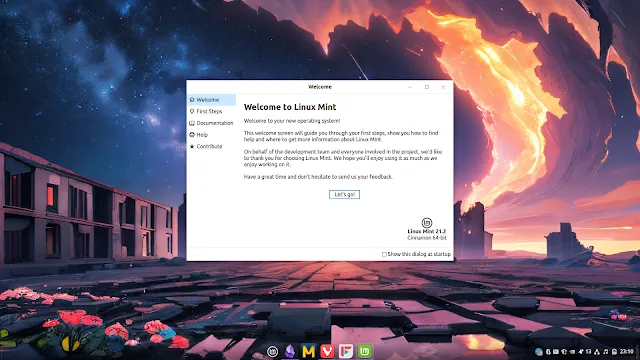Open the weather applet showing 13
This screenshot has width=640, height=360.
click(x=584, y=351)
